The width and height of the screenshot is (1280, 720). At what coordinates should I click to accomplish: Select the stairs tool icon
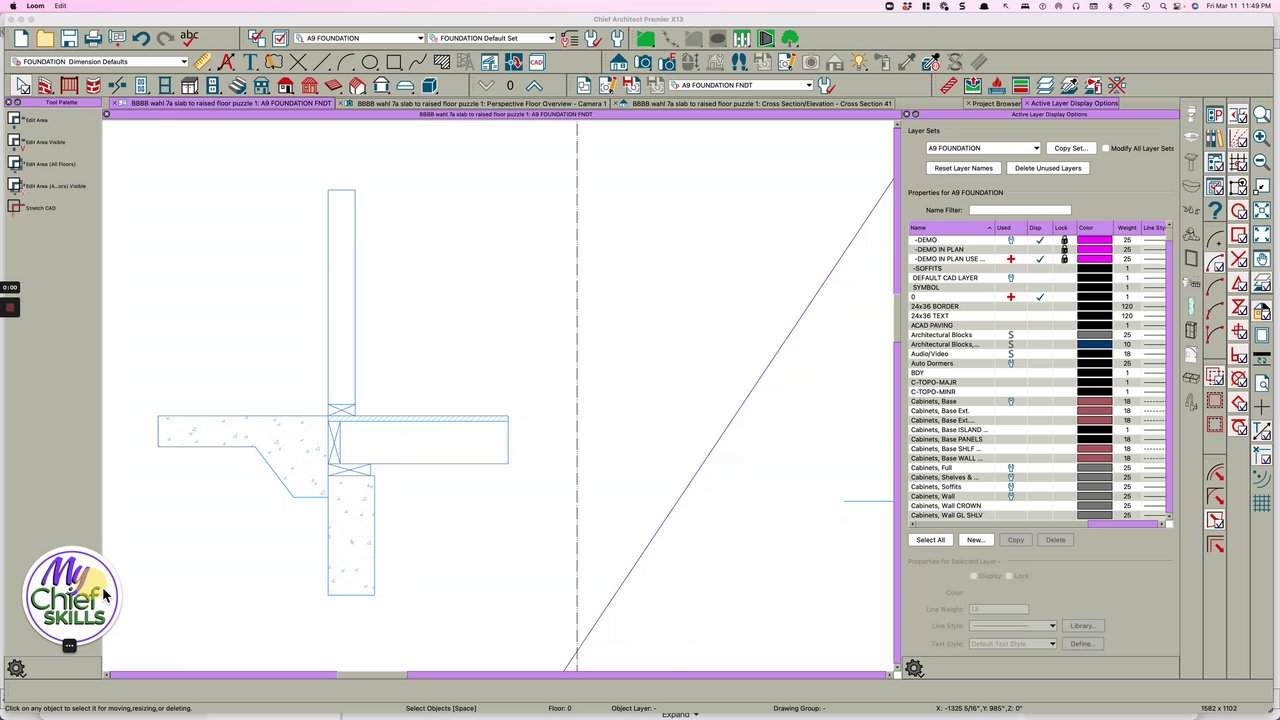(x=237, y=85)
